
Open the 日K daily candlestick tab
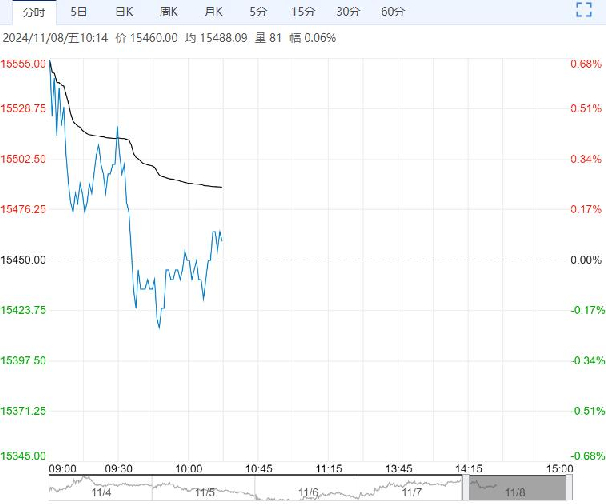click(x=124, y=12)
